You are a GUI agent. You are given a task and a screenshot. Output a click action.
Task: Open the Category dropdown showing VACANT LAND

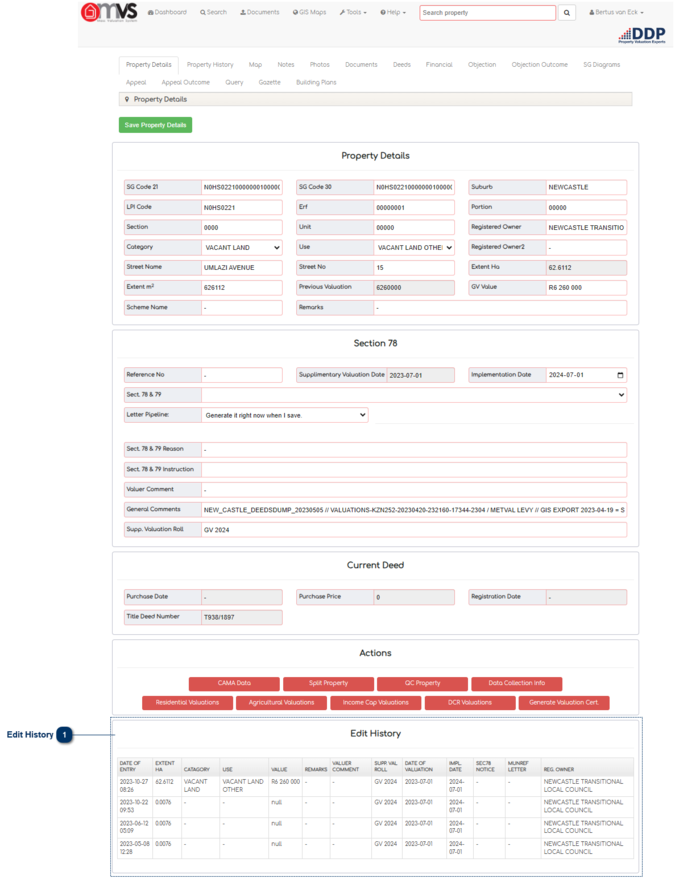[x=242, y=248]
